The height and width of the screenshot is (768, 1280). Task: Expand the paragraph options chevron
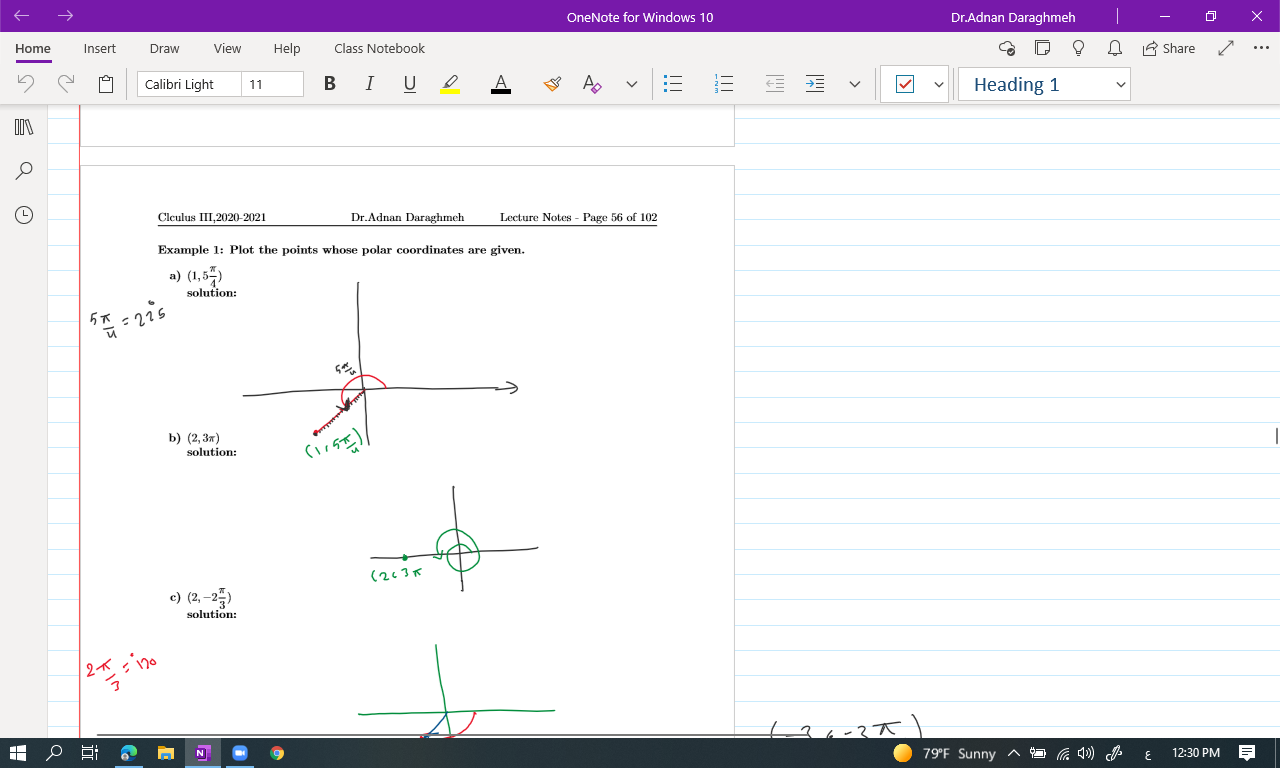click(855, 84)
